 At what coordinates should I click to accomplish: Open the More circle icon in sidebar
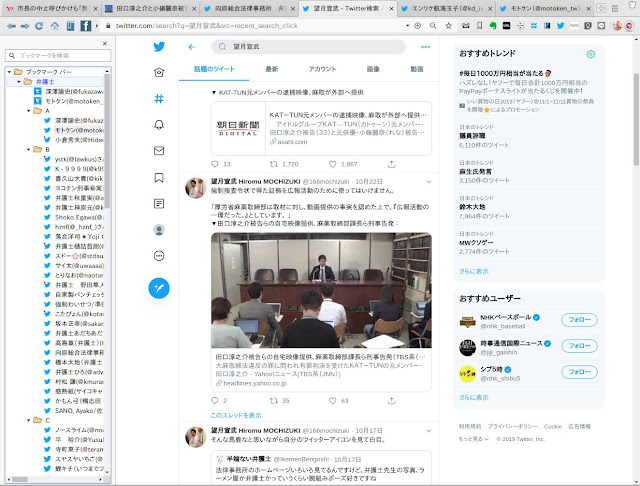point(159,256)
